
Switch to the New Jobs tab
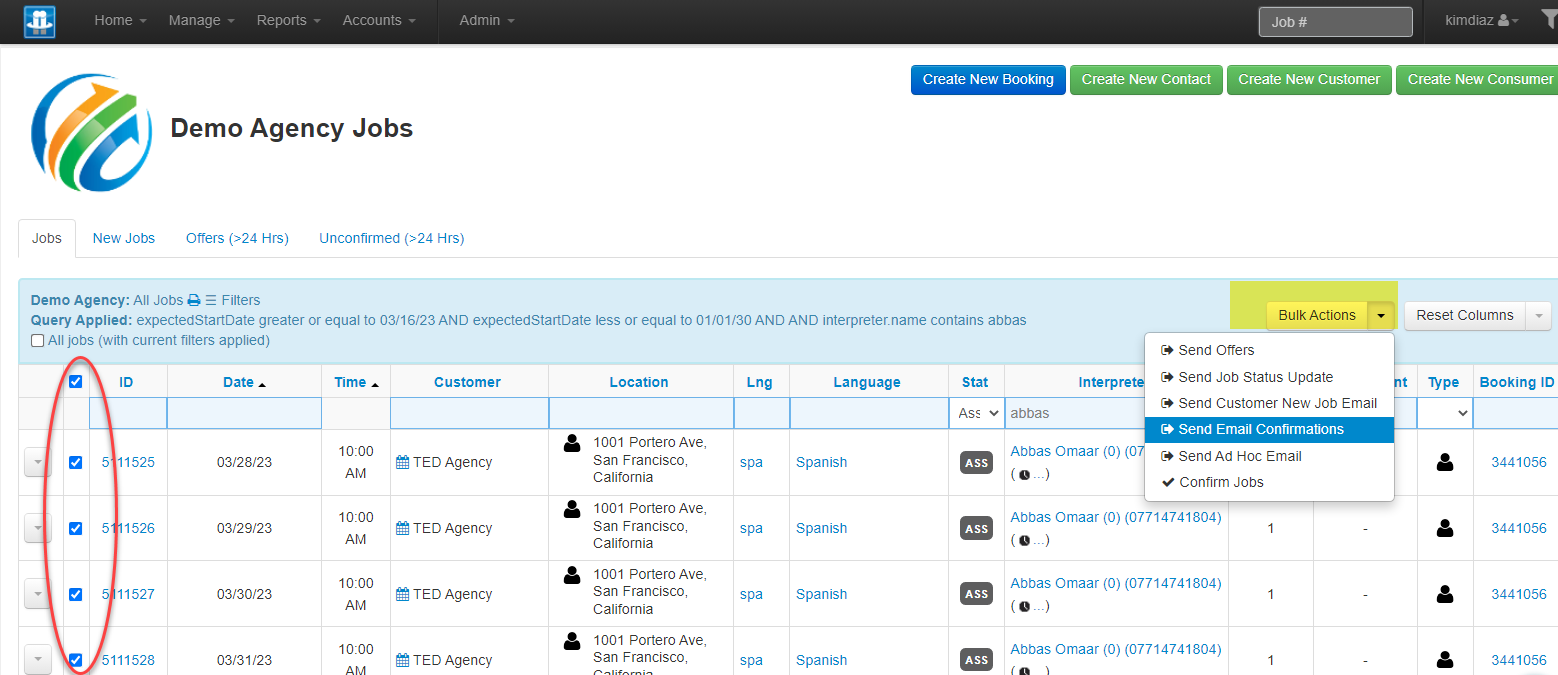pos(124,238)
